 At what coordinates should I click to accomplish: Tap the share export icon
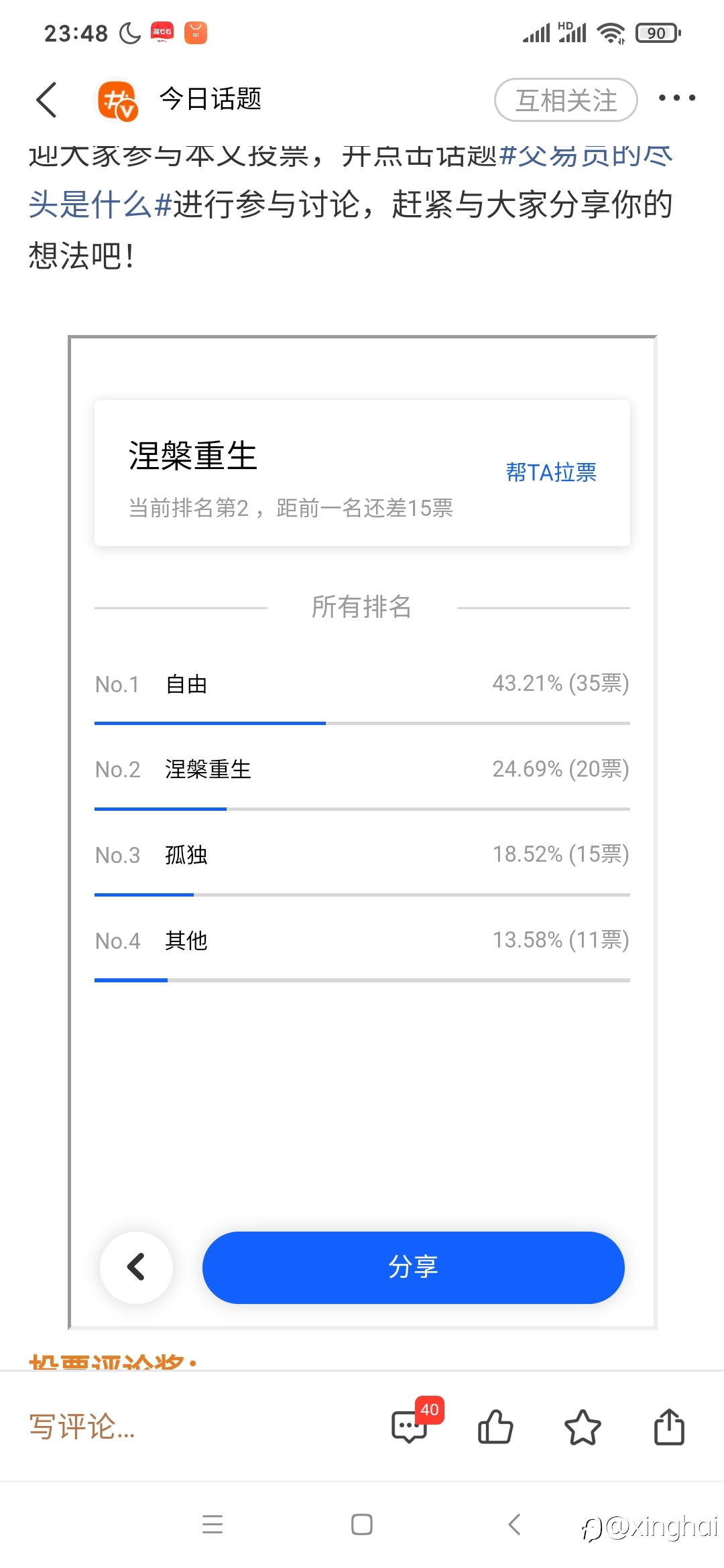[x=669, y=1426]
